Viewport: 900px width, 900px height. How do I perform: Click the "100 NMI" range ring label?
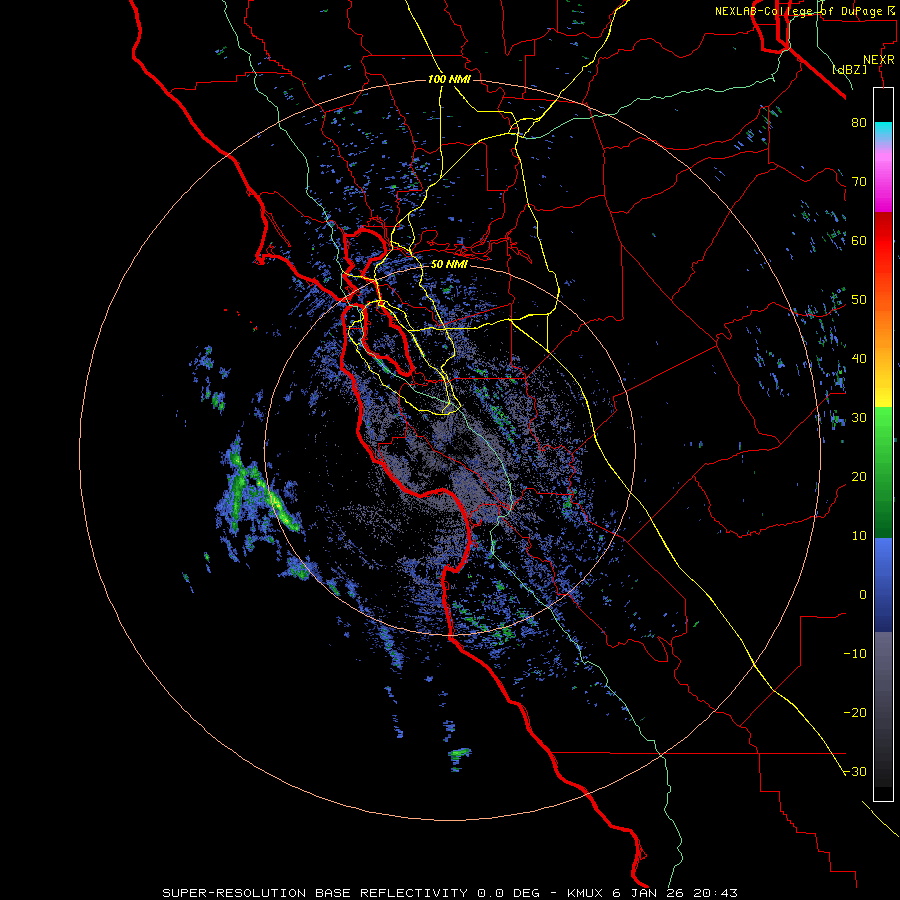click(x=449, y=79)
